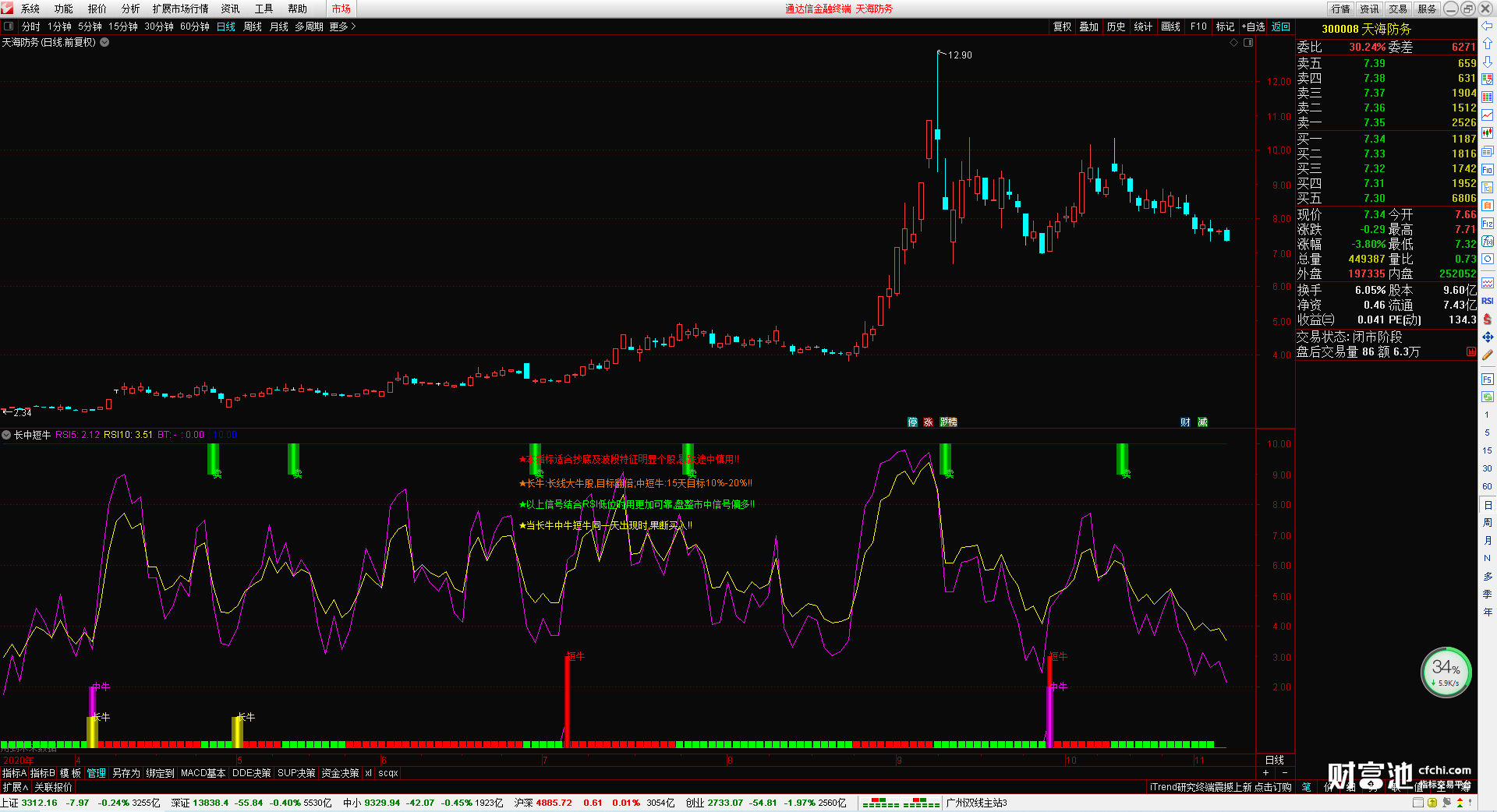Open the 复权 adjustment dropdown
This screenshot has width=1497, height=812.
click(1063, 26)
